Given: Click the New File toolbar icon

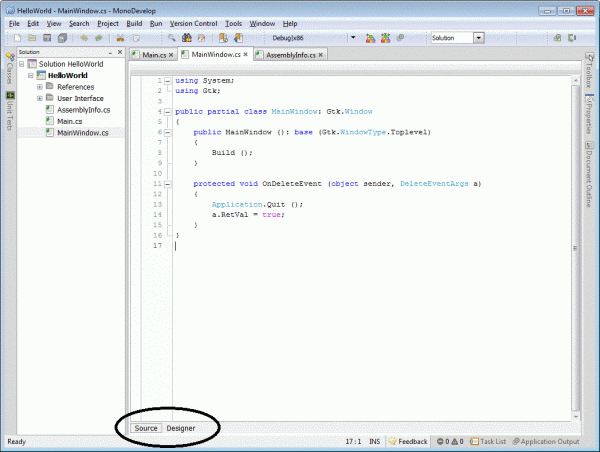Looking at the screenshot, I should tap(17, 38).
